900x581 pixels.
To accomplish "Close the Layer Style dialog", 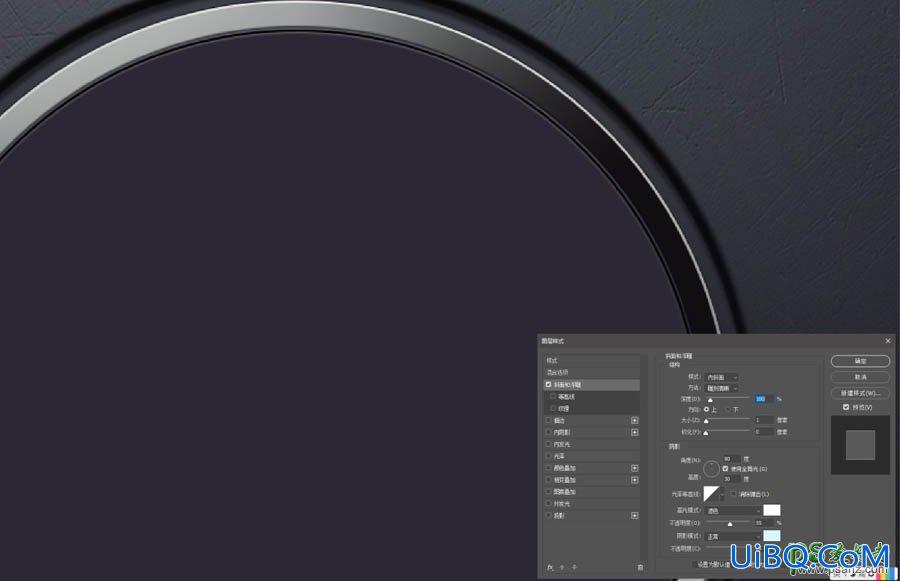I will pos(888,341).
